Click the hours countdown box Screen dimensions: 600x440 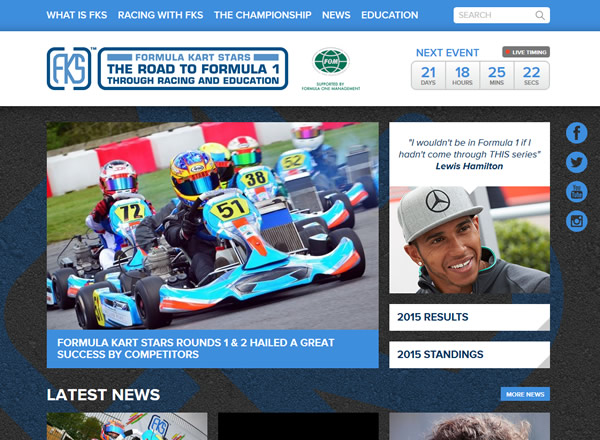pyautogui.click(x=463, y=75)
